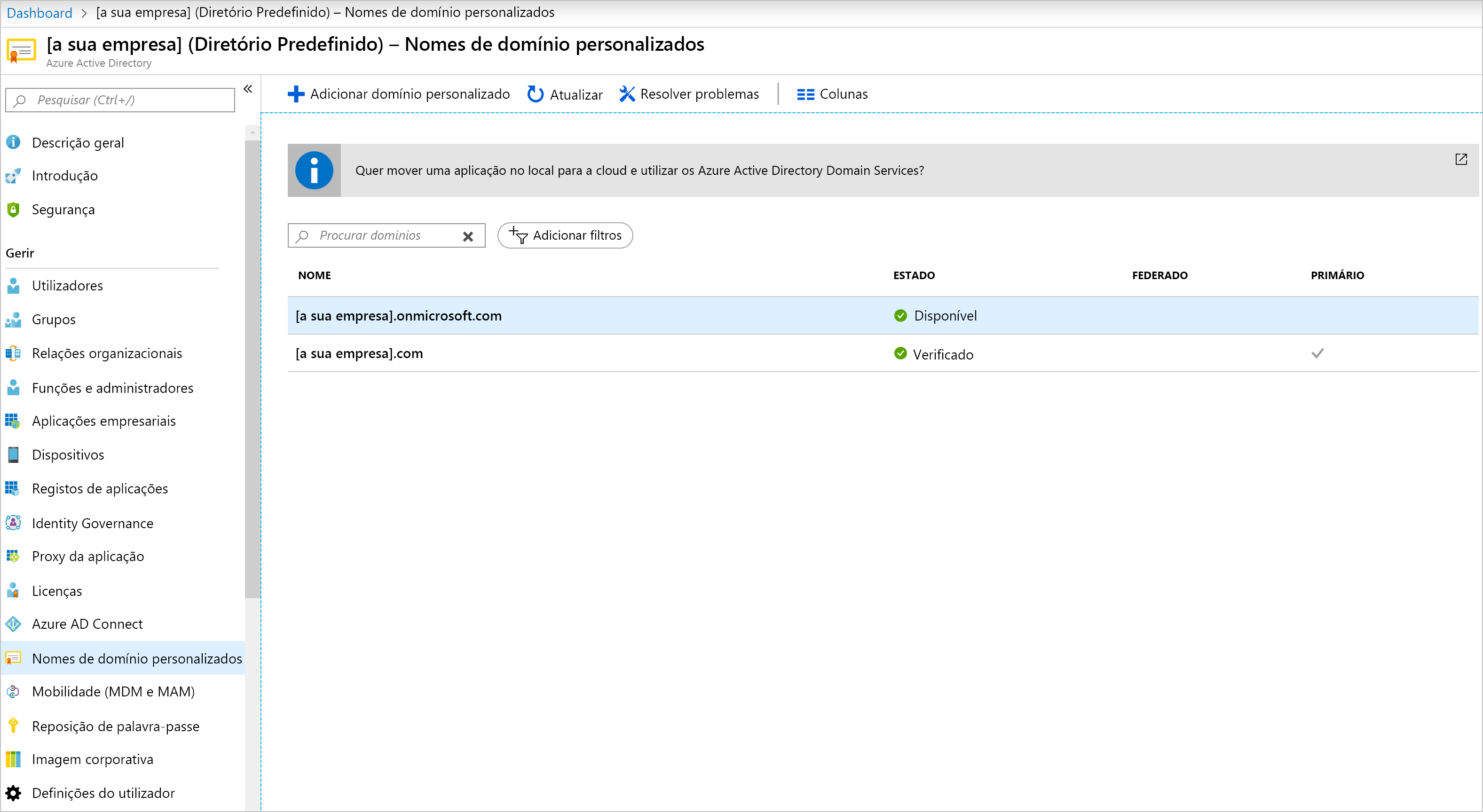
Task: Click the Azure AD Connect diamond icon
Action: 13,624
